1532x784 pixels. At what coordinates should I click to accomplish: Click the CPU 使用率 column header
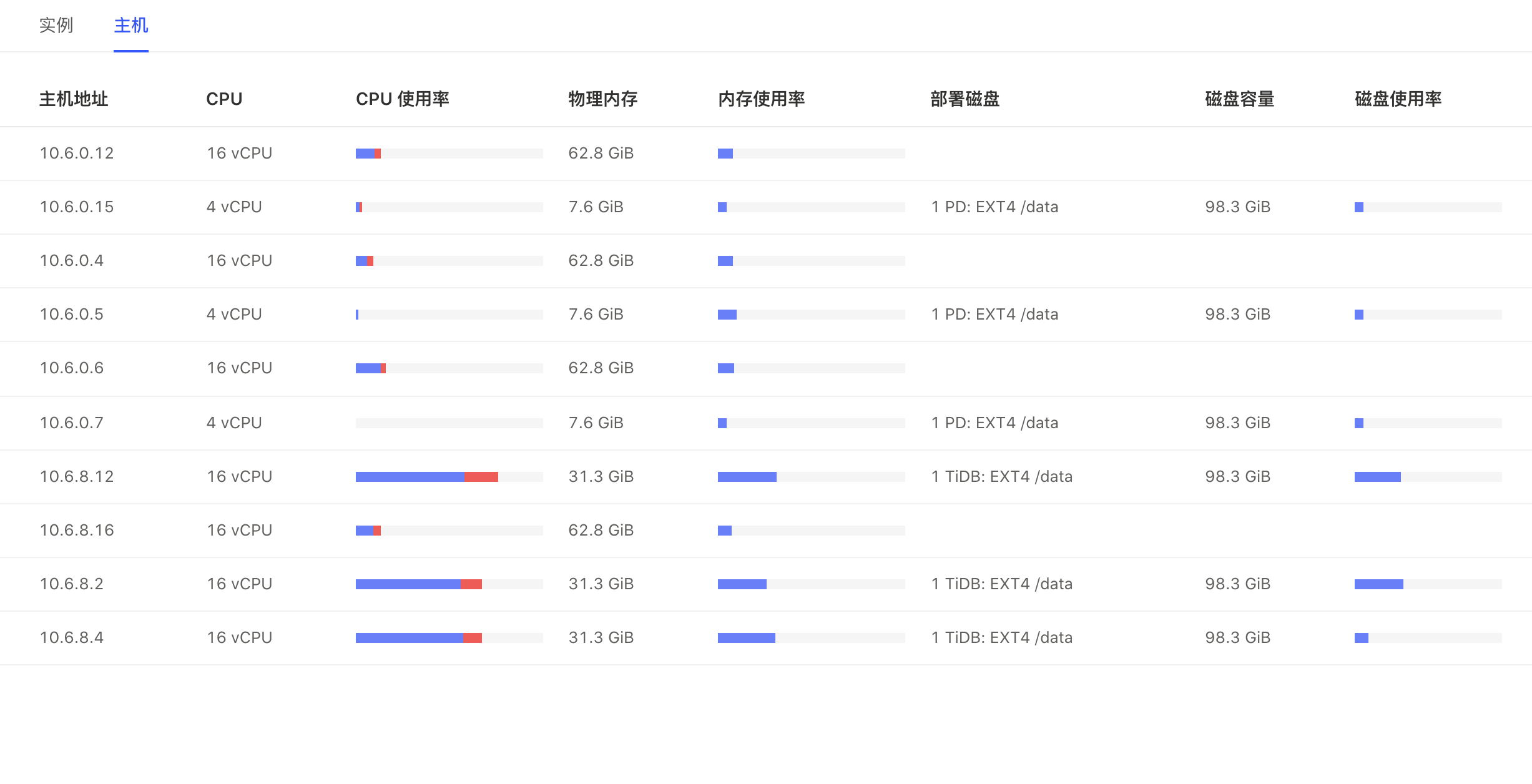pos(402,99)
